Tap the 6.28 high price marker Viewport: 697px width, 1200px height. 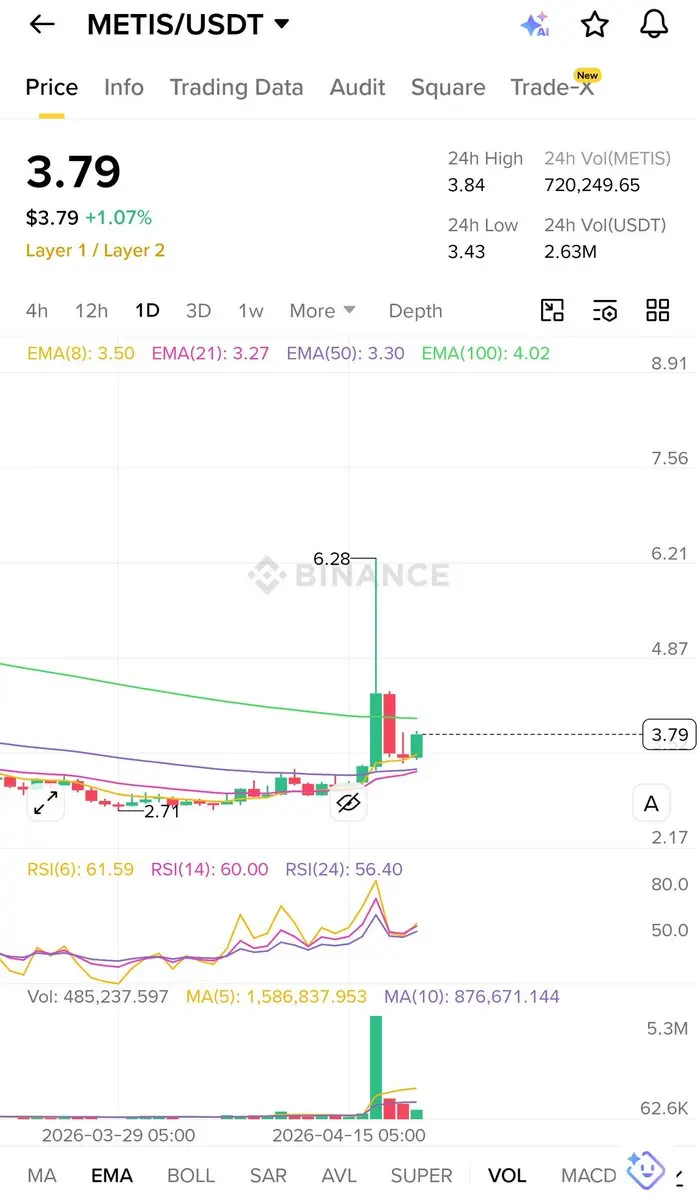pos(332,558)
